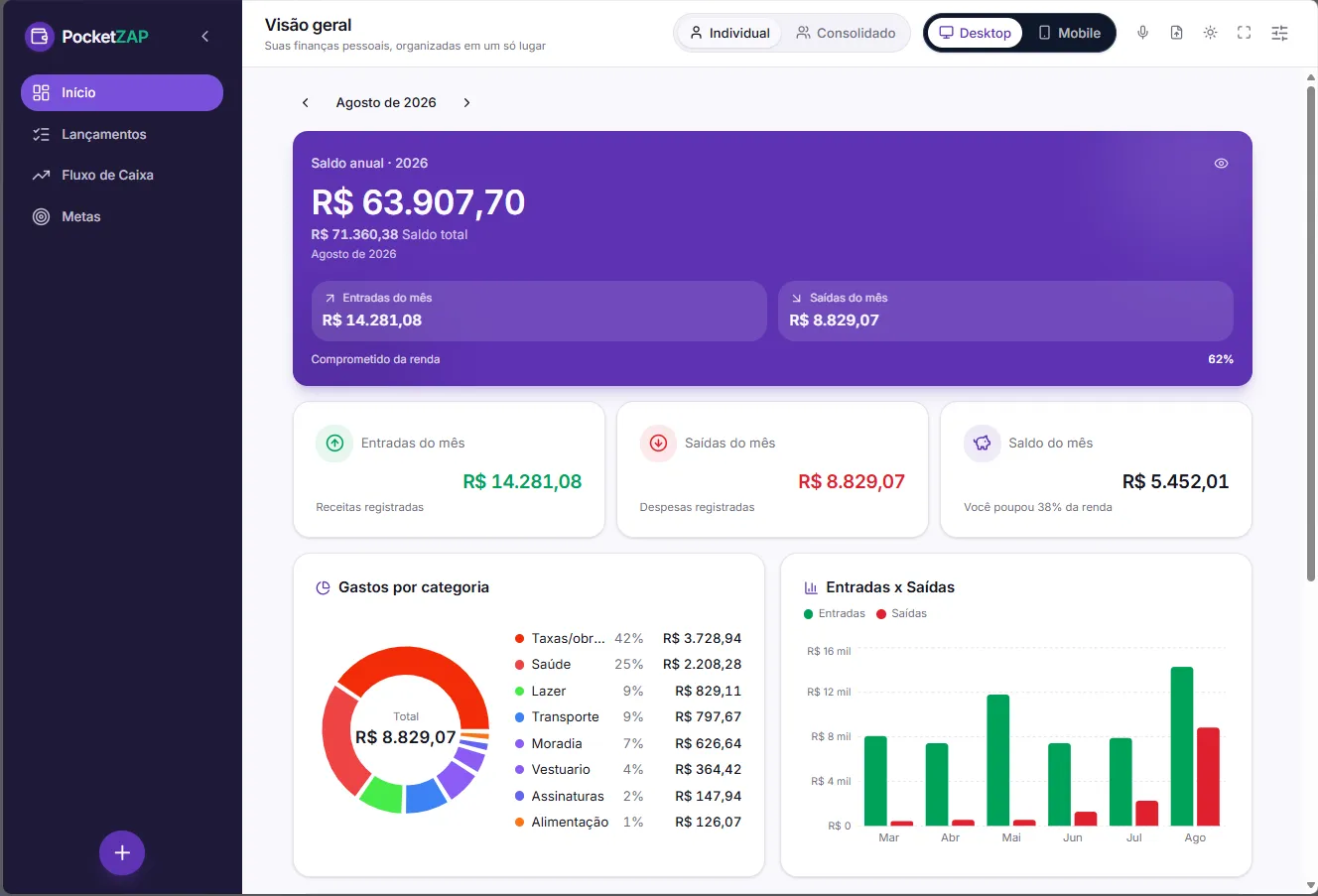1318x896 pixels.
Task: Navigate to Fluxo de Caixa
Action: click(122, 175)
